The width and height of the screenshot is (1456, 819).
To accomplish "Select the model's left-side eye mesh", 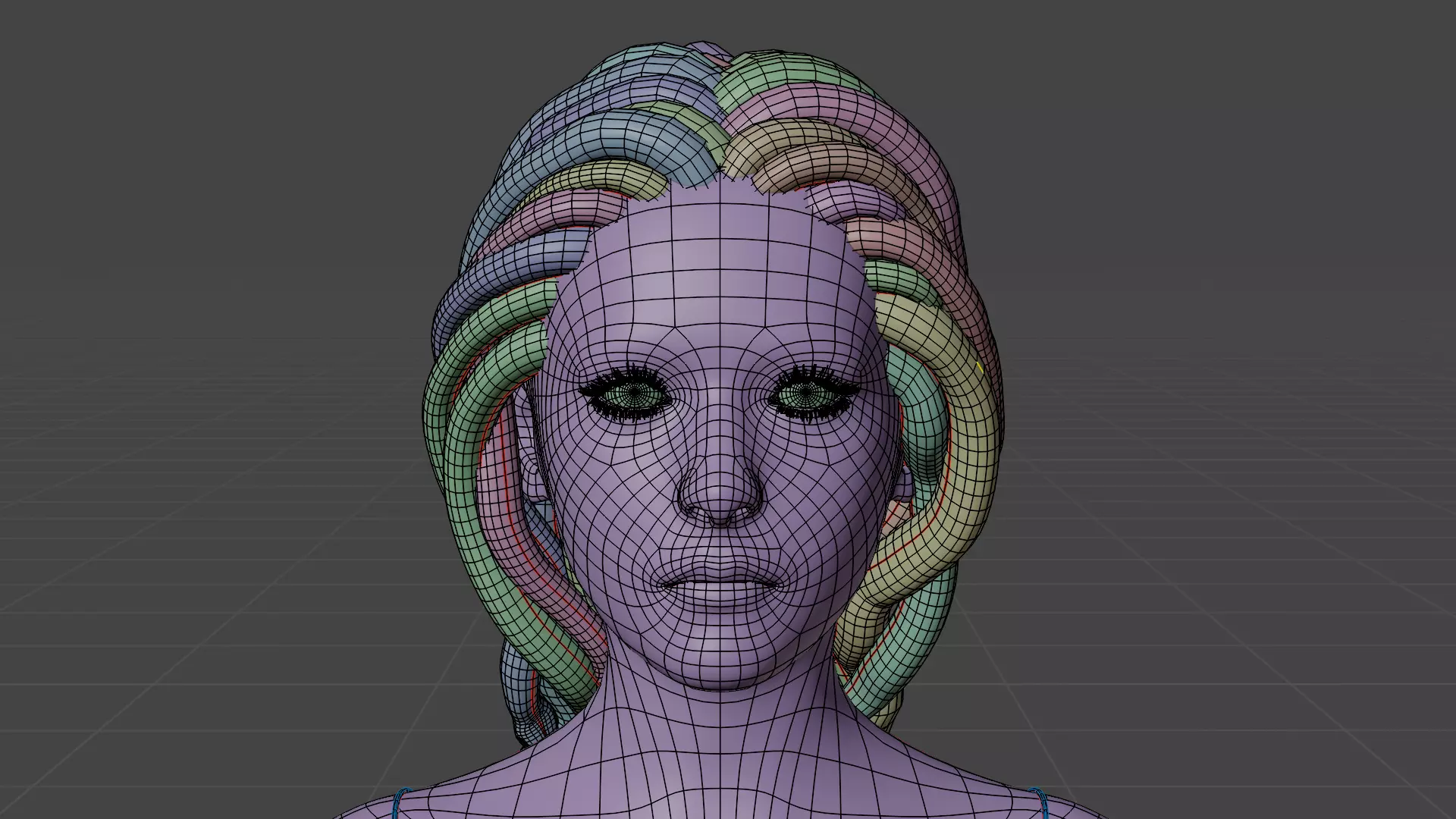I will pyautogui.click(x=633, y=395).
